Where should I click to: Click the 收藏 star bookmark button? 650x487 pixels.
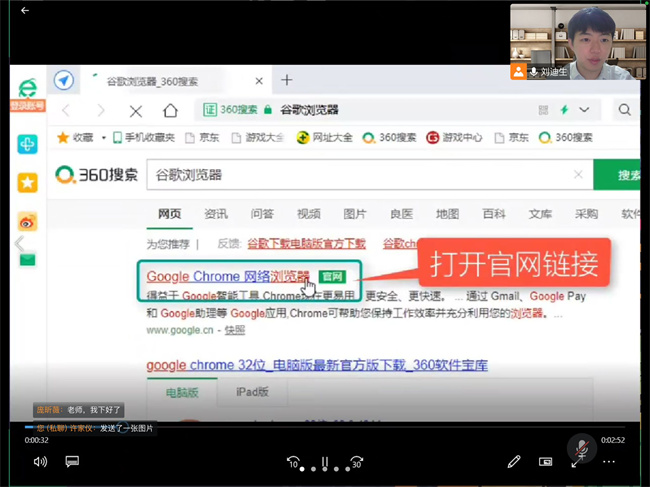75,137
